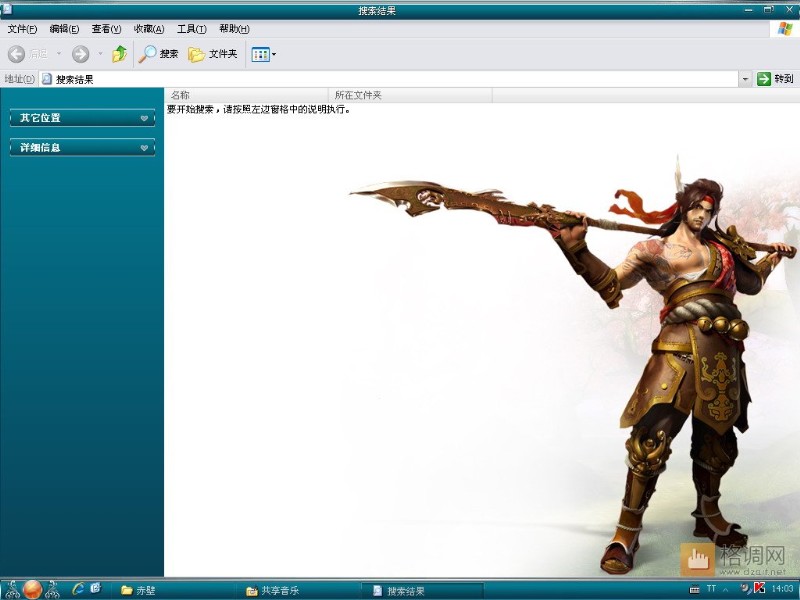Click the Forward navigation arrow icon
Viewport: 800px width, 600px height.
(80, 54)
